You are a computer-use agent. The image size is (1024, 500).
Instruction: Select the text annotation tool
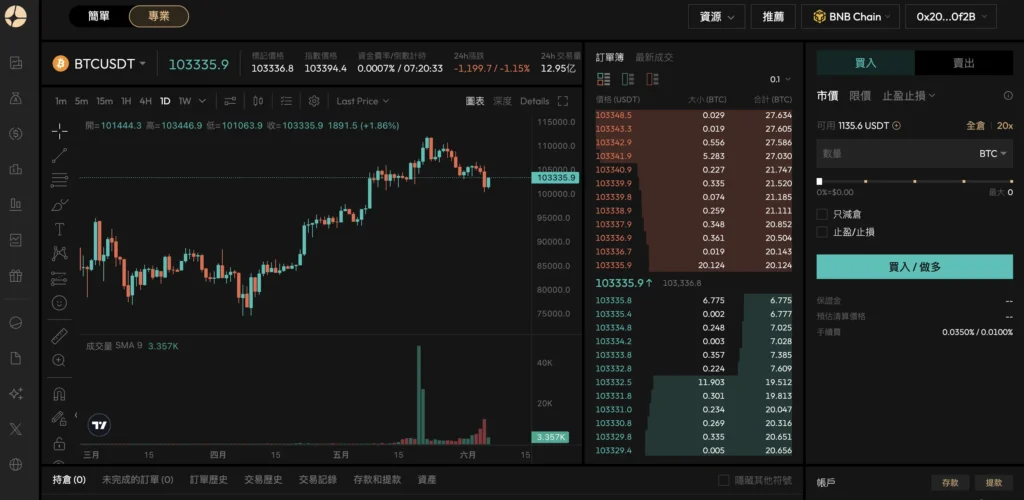[x=59, y=229]
